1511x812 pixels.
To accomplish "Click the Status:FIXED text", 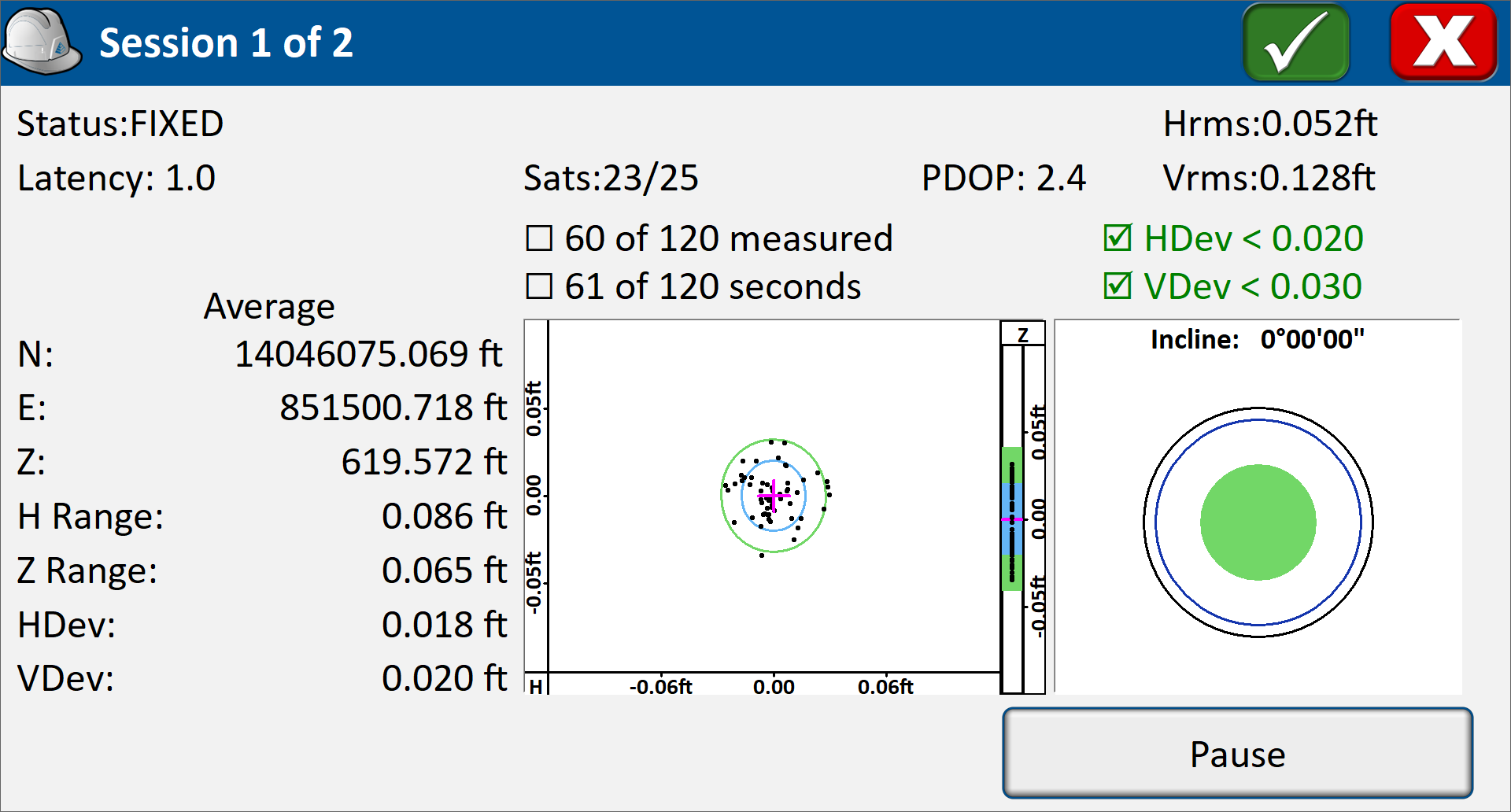I will [x=120, y=124].
